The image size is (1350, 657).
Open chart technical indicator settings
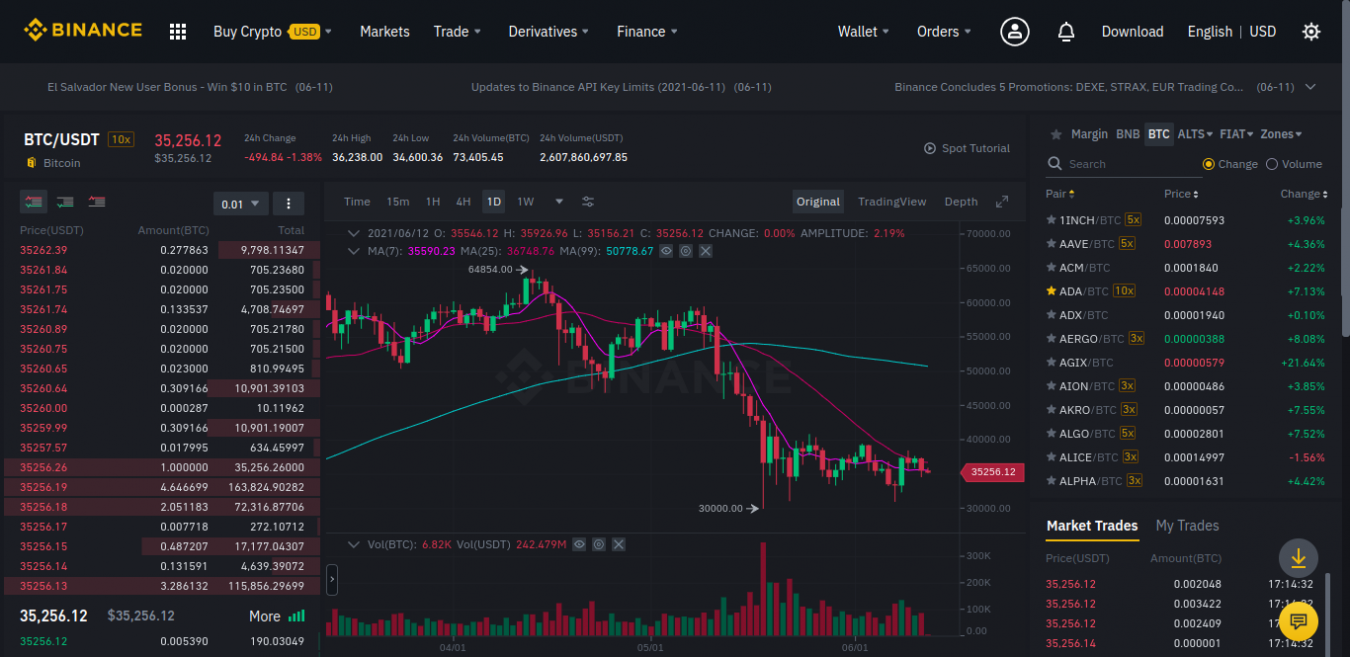(x=588, y=202)
